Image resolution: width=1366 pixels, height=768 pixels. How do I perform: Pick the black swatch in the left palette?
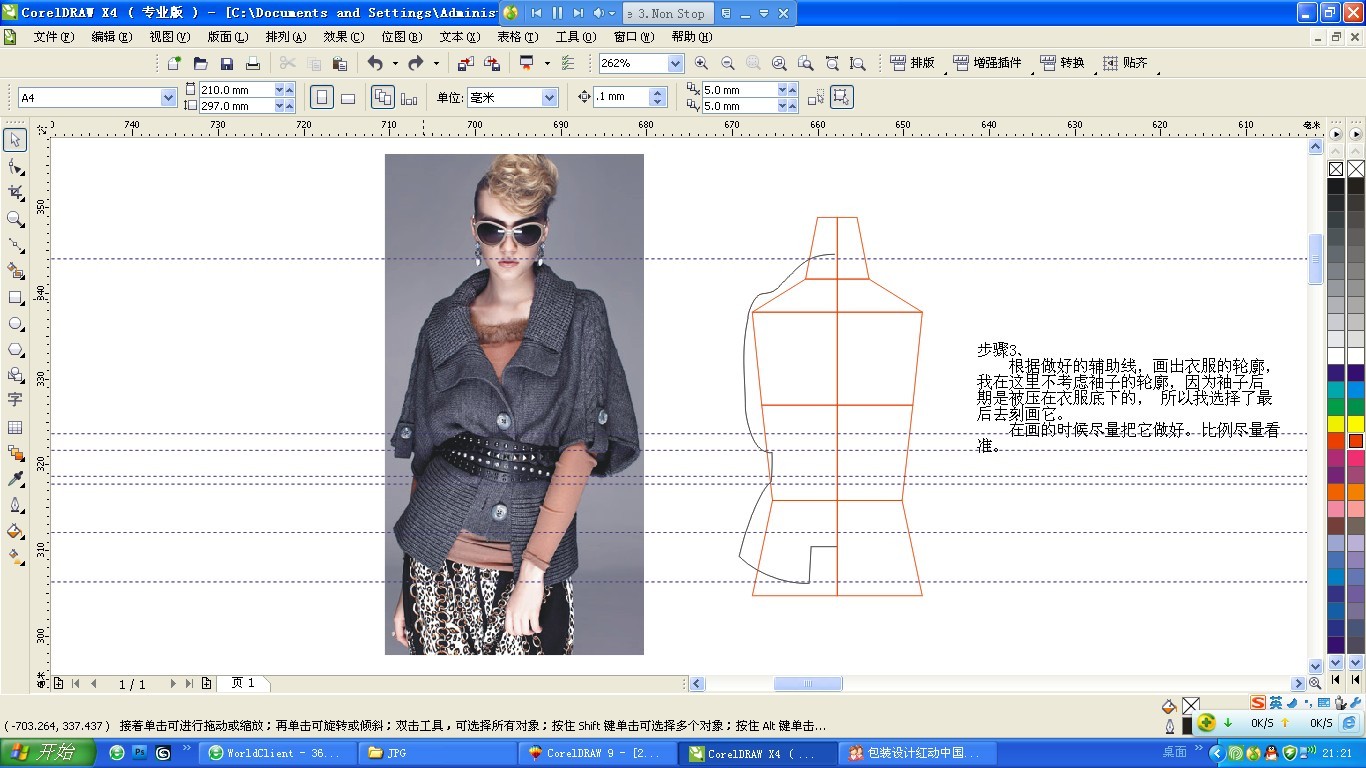[x=1336, y=186]
